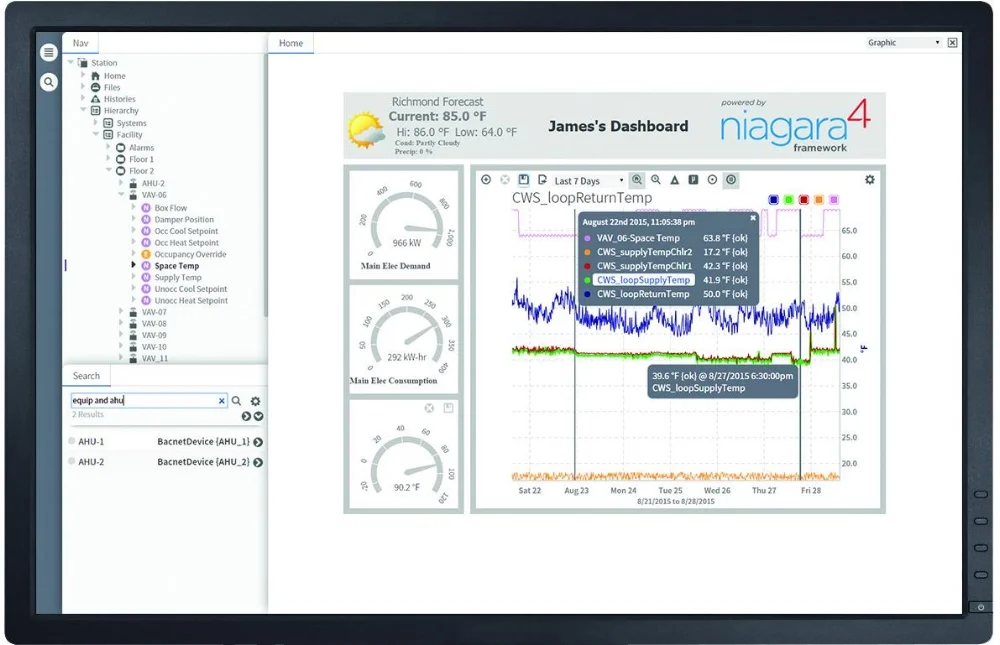
Task: Click the disabled save icon above temperature gauge
Action: 448,408
